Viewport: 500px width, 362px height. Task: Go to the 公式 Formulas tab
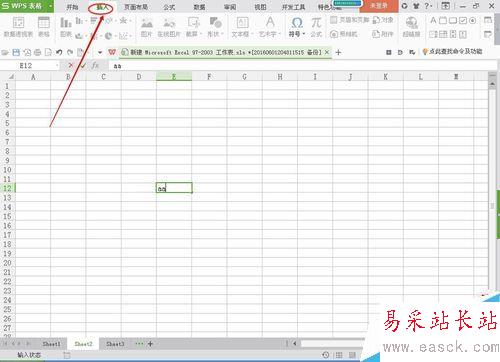[169, 7]
